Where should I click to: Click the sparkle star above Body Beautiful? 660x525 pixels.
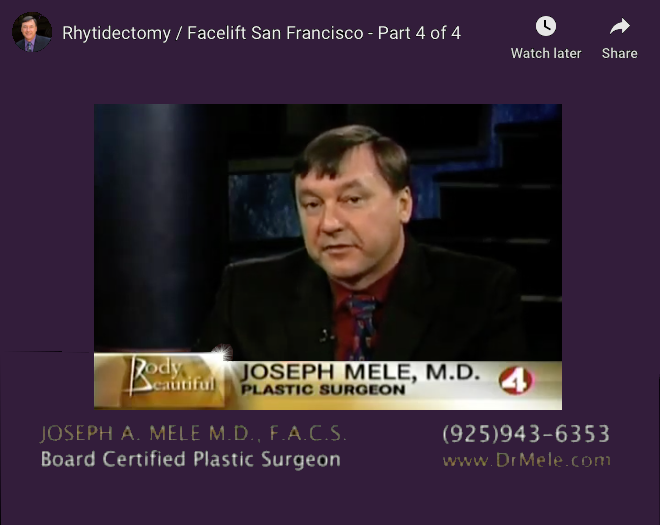point(223,352)
